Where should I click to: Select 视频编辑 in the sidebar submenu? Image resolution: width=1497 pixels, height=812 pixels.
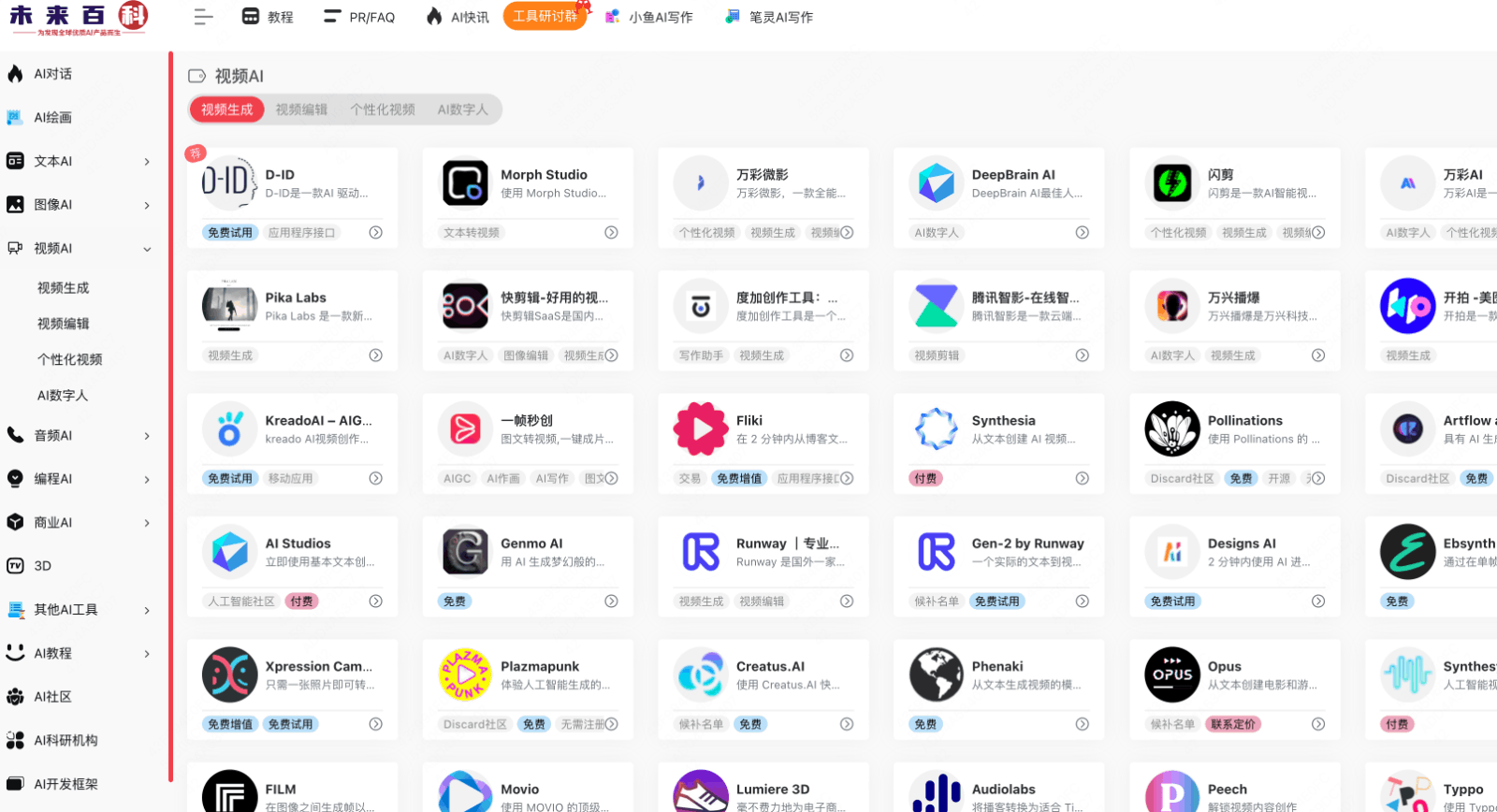(x=64, y=323)
